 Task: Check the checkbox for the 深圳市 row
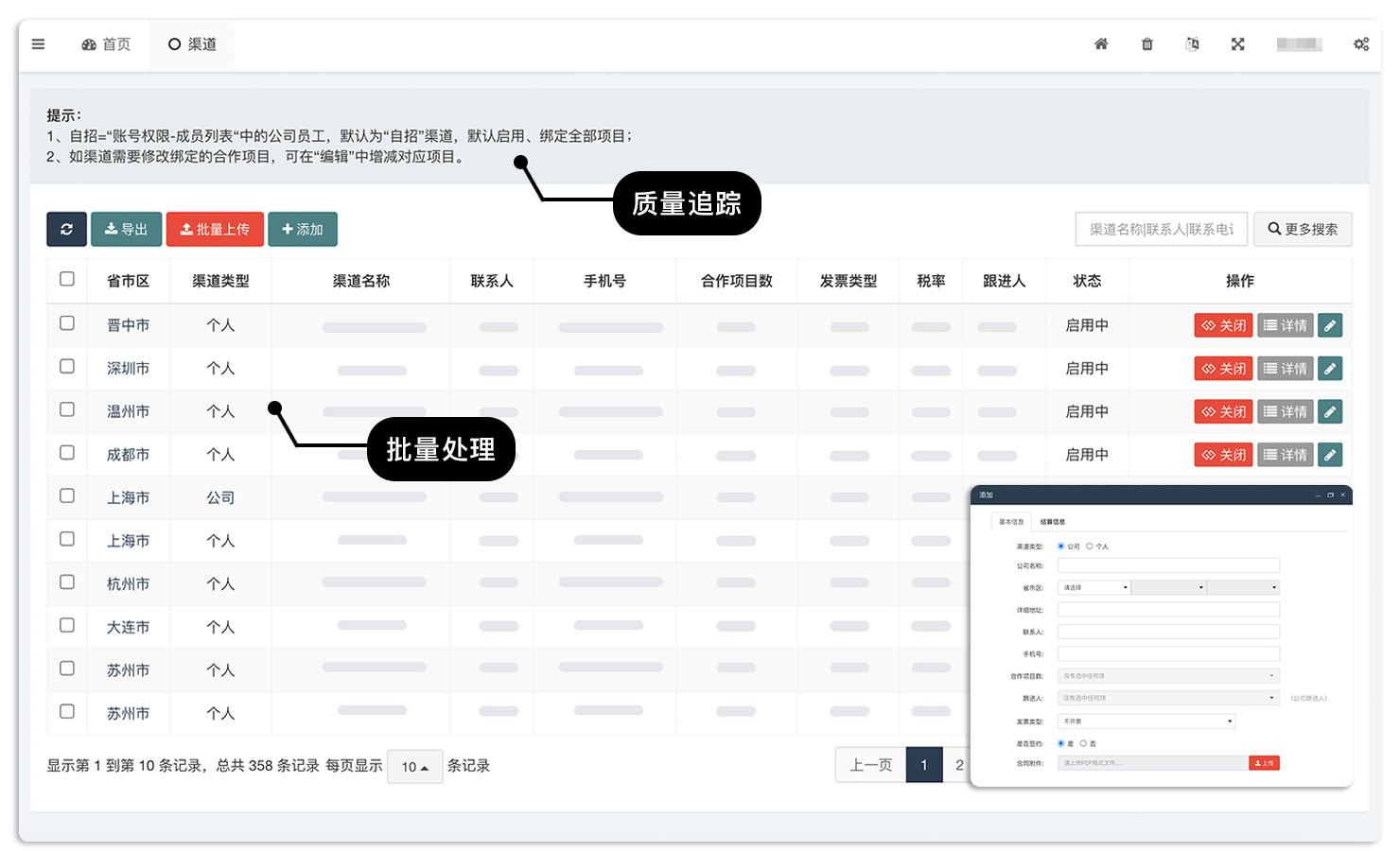[67, 366]
